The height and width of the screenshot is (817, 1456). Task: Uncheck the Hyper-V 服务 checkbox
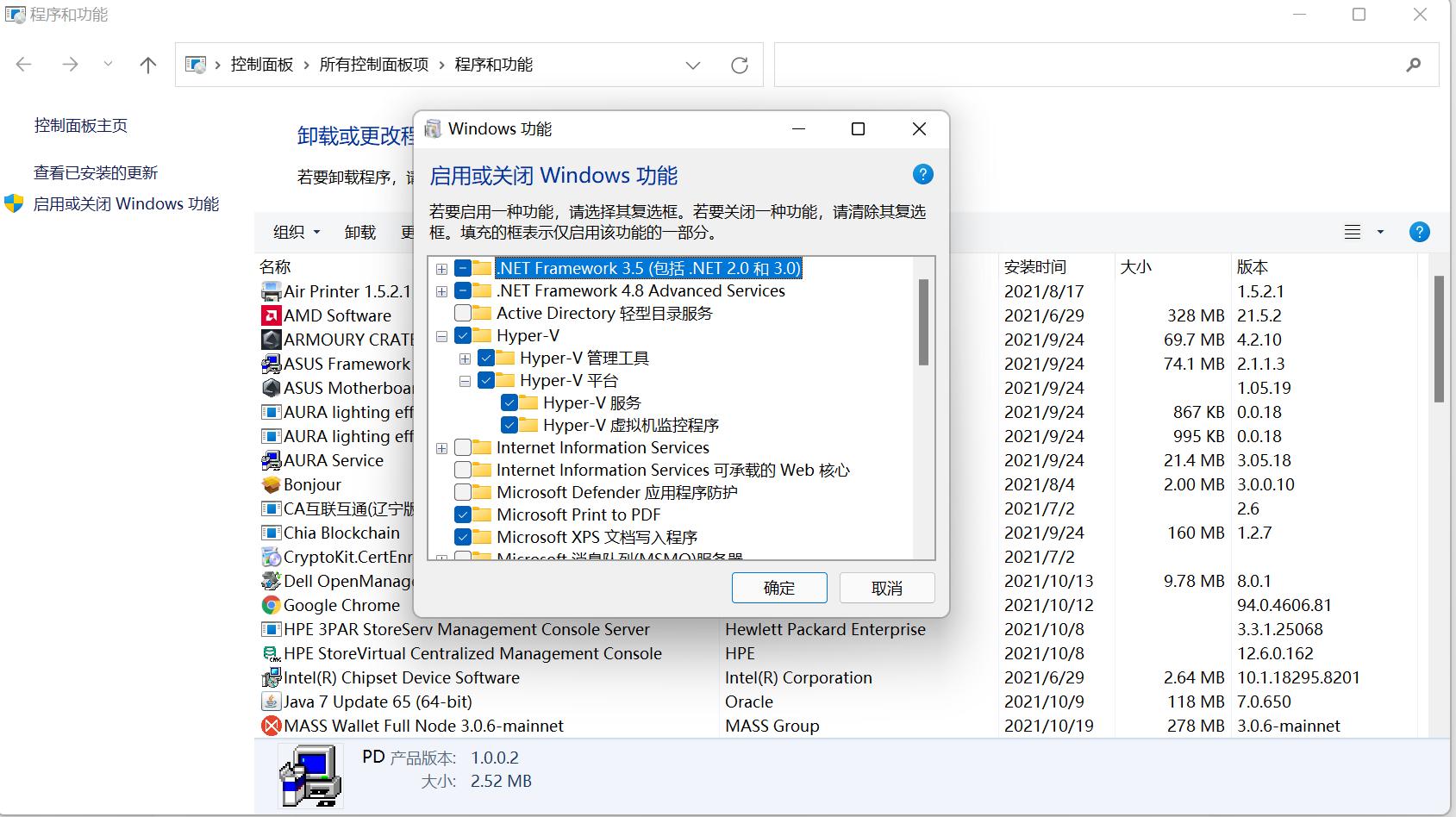(510, 402)
